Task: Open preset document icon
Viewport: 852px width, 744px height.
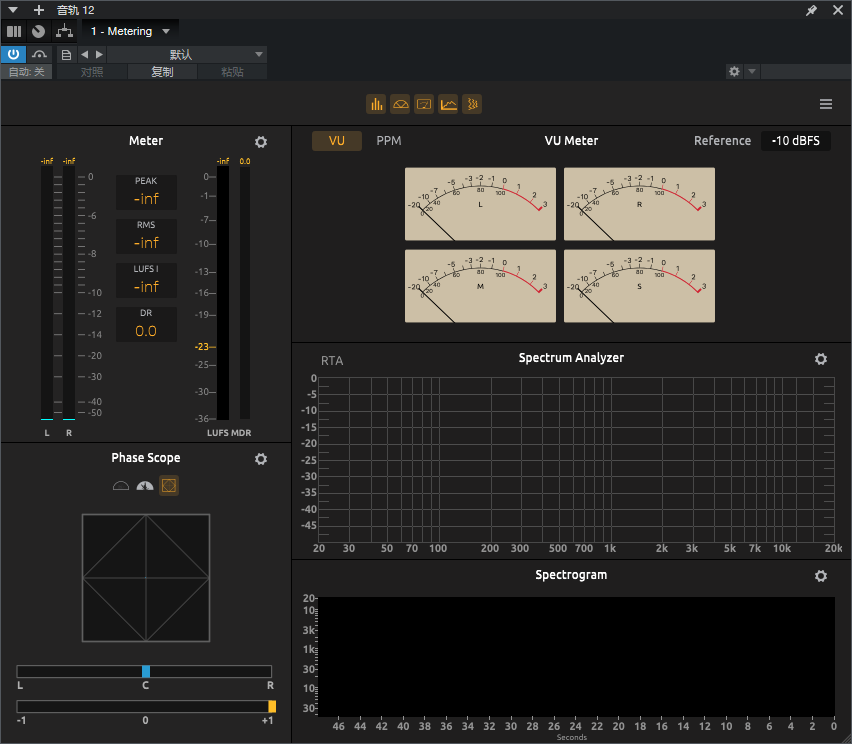Action: tap(66, 54)
